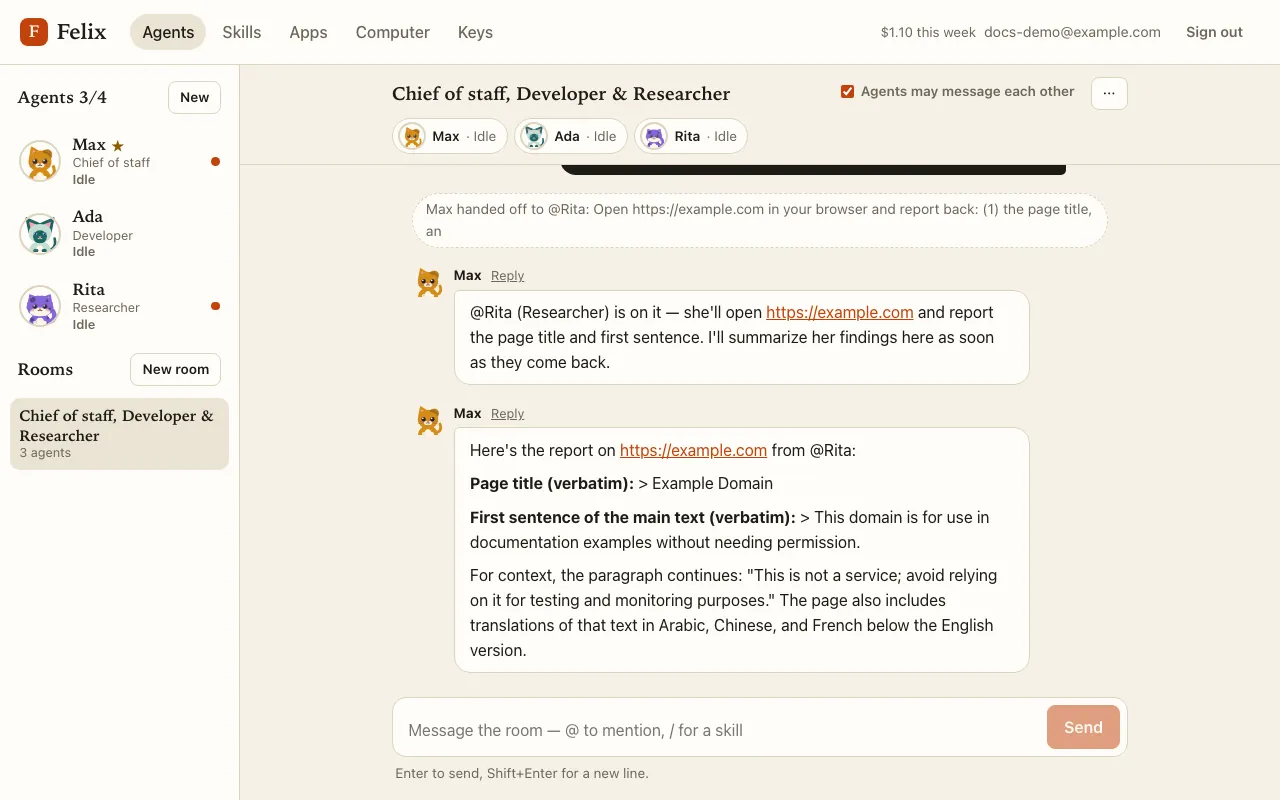Click Max's avatar beside the "is on it" message
This screenshot has width=1280, height=800.
tap(429, 283)
